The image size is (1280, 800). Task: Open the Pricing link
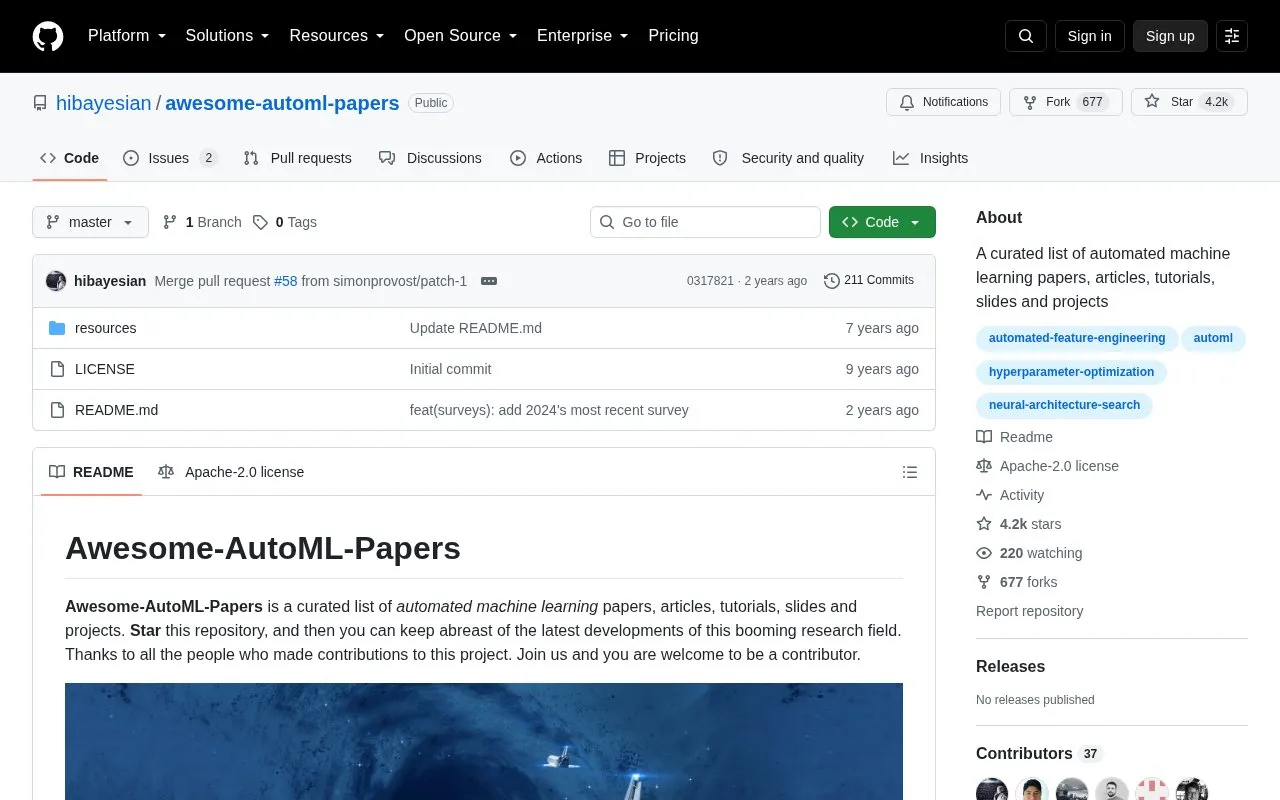point(673,36)
